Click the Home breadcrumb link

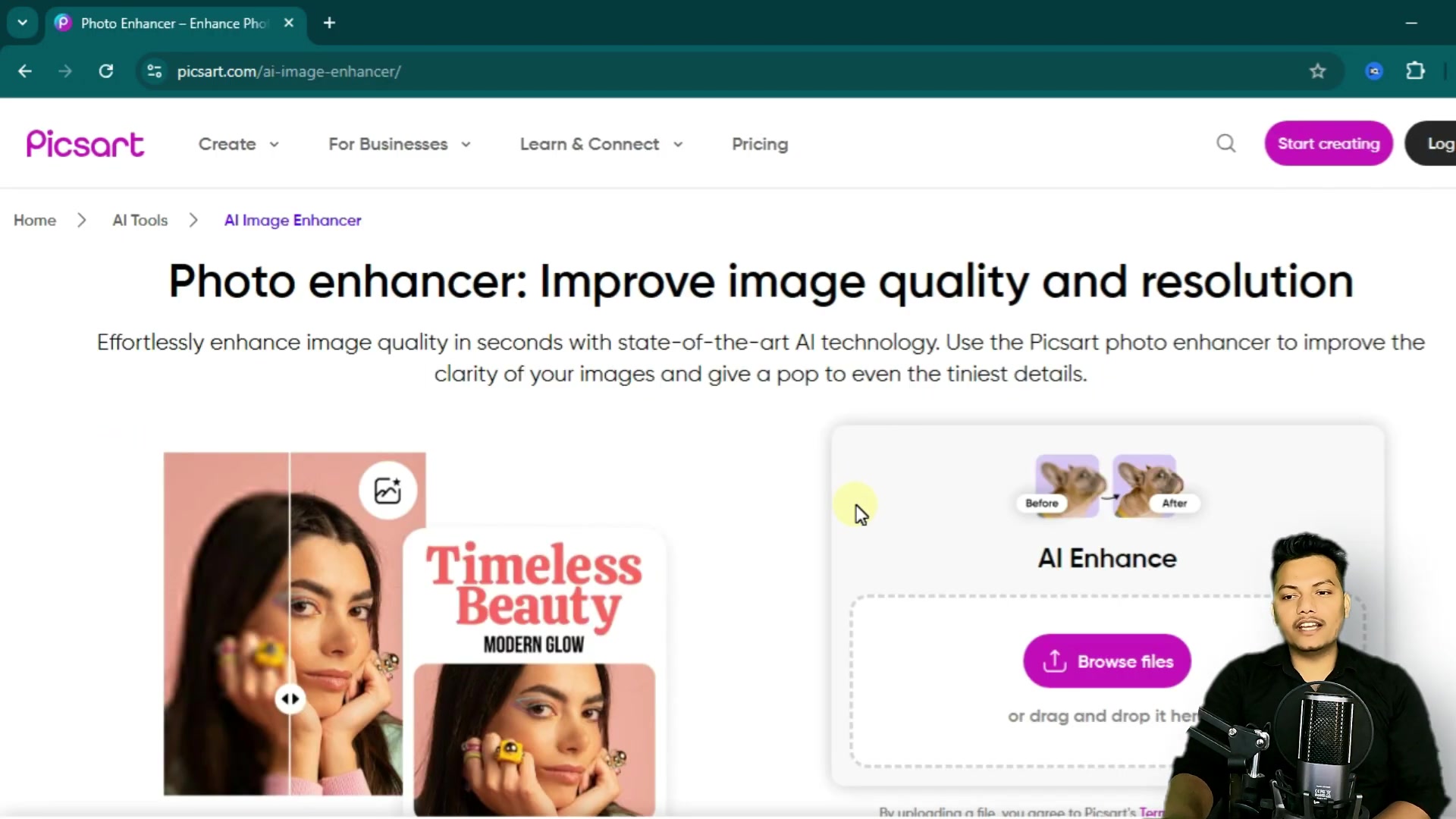[x=34, y=220]
